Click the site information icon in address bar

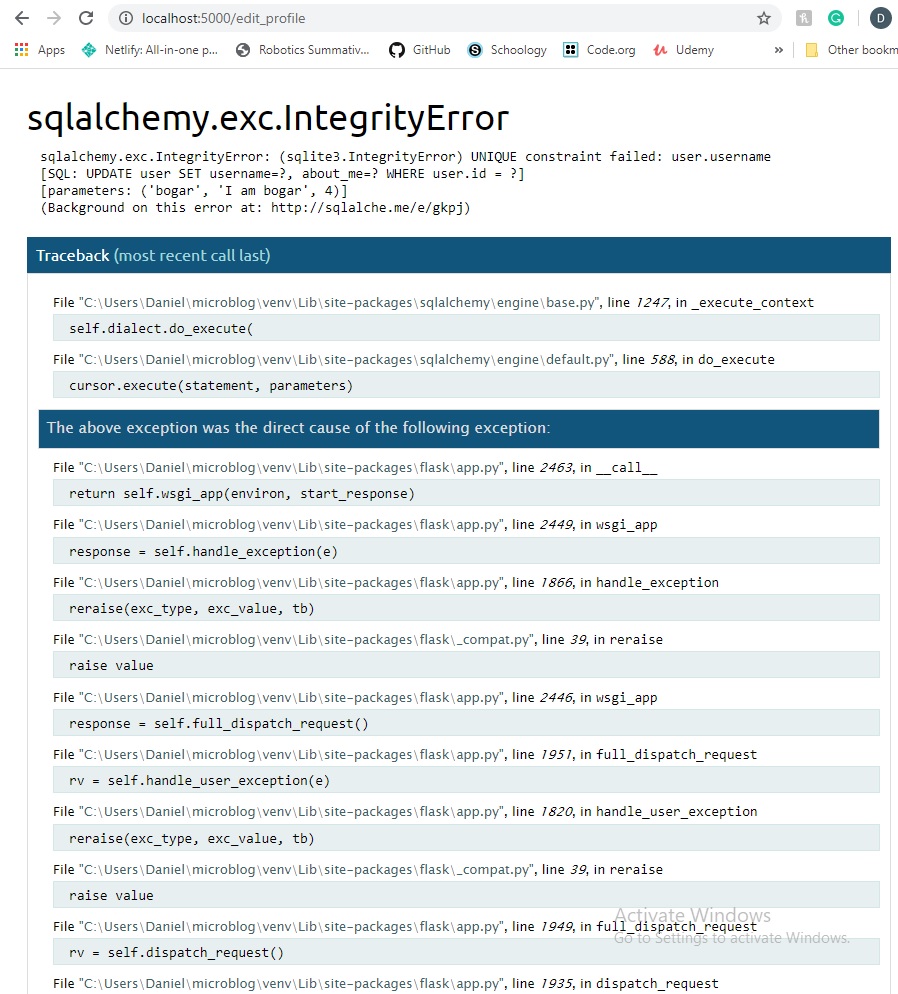[x=124, y=18]
